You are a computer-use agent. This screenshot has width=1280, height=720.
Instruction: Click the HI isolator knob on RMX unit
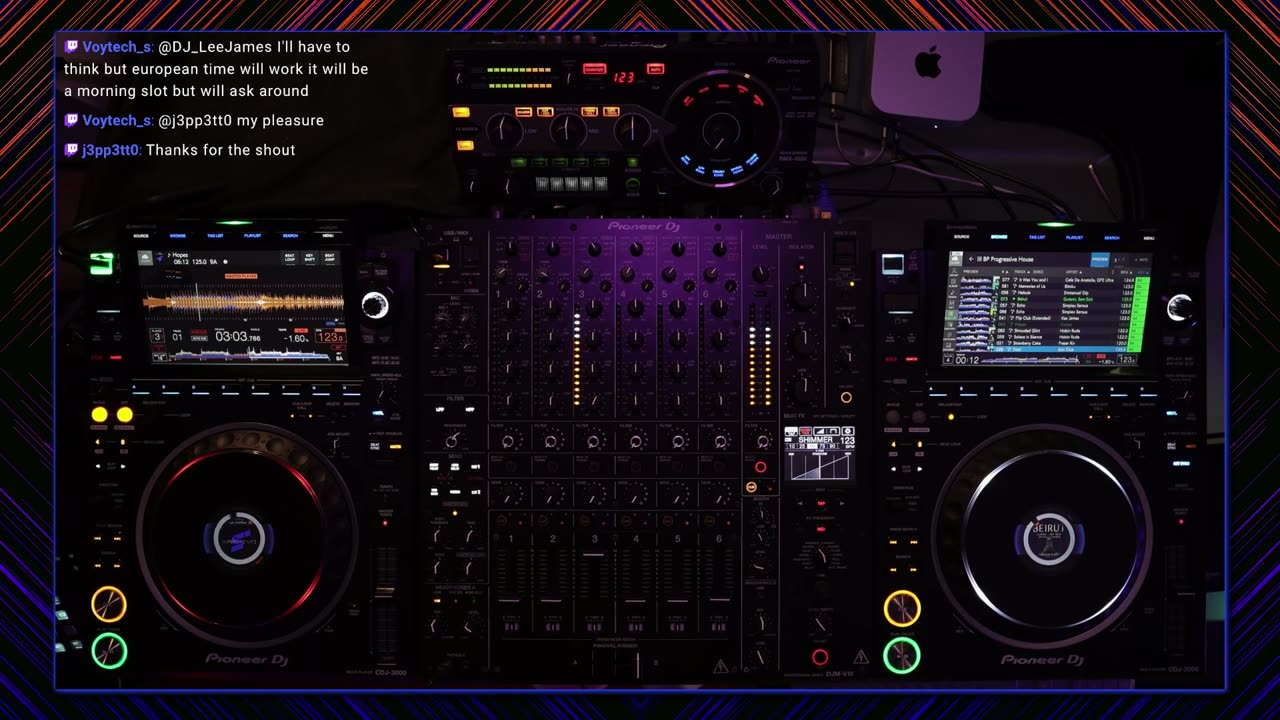[633, 129]
